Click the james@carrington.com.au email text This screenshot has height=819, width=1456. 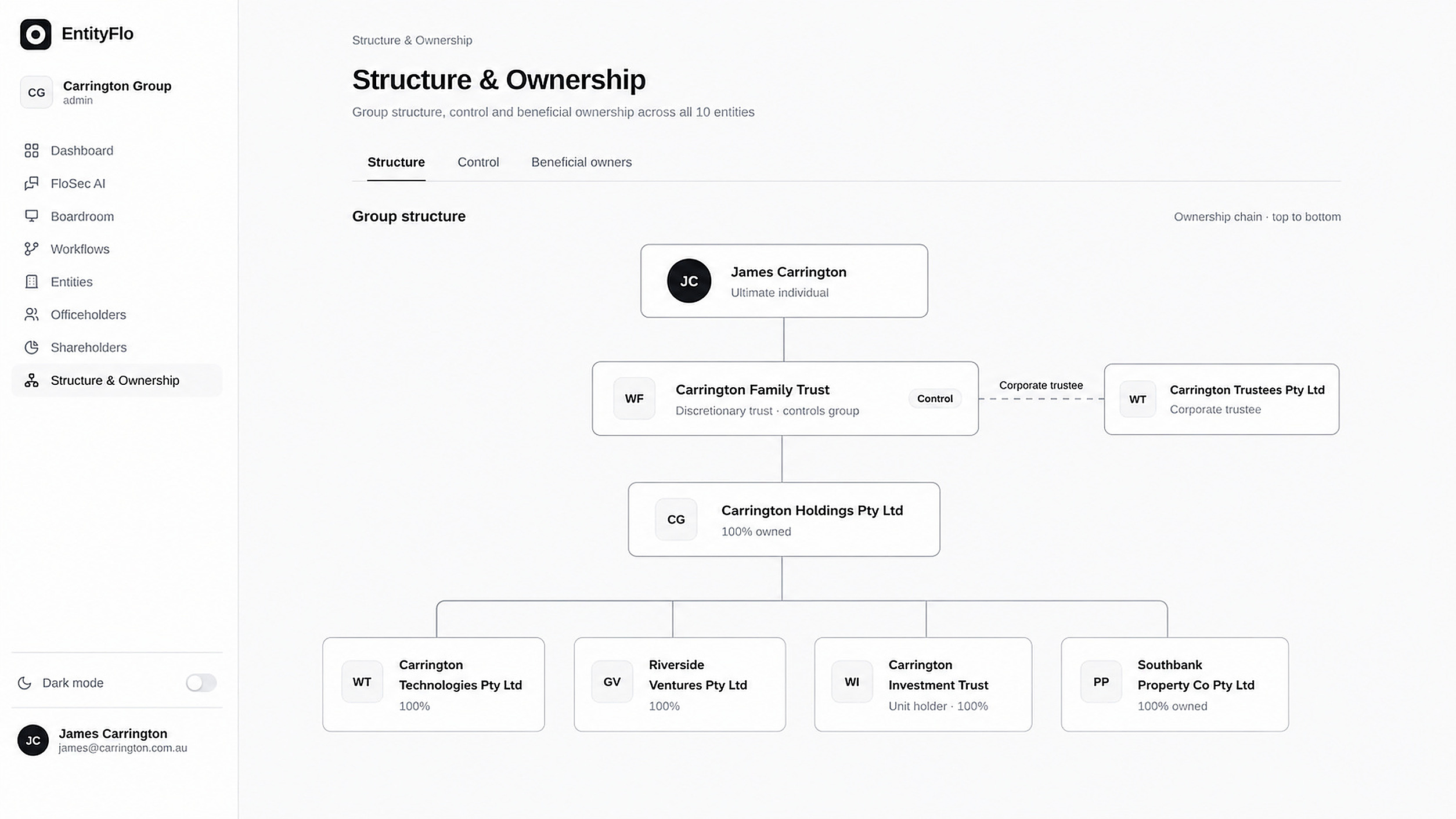click(x=123, y=748)
